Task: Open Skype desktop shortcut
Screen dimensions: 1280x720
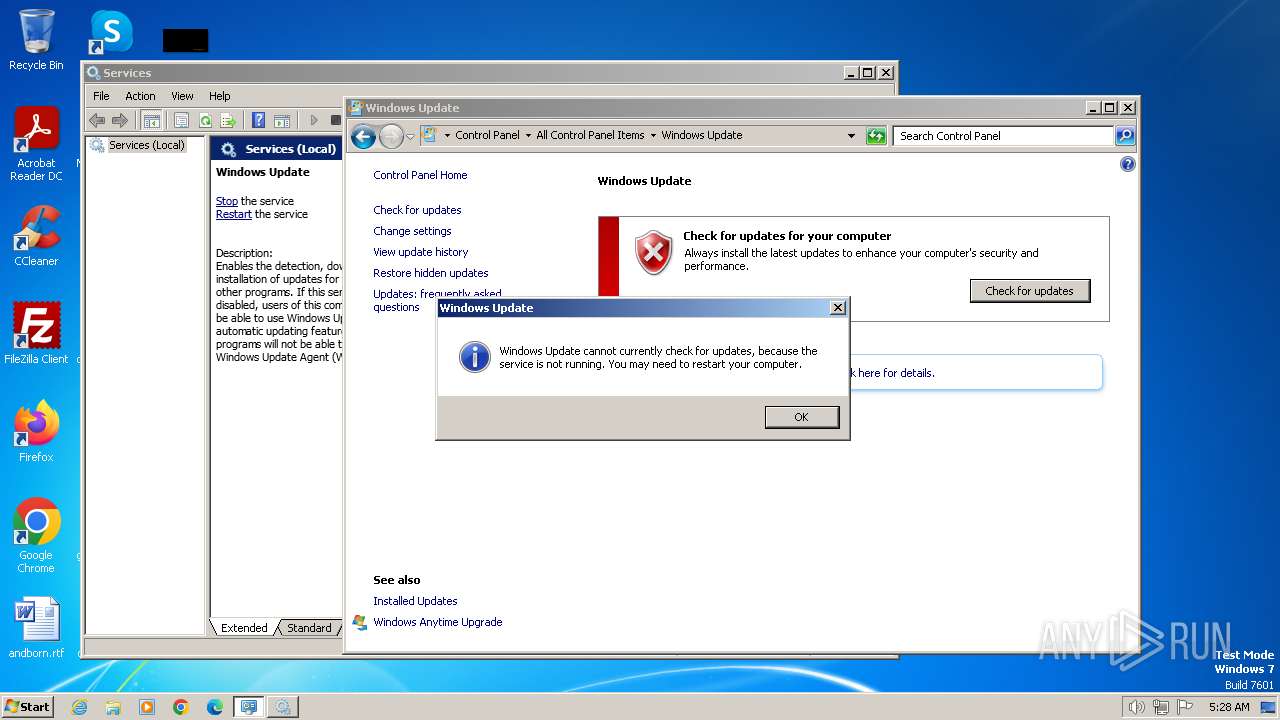Action: coord(110,32)
